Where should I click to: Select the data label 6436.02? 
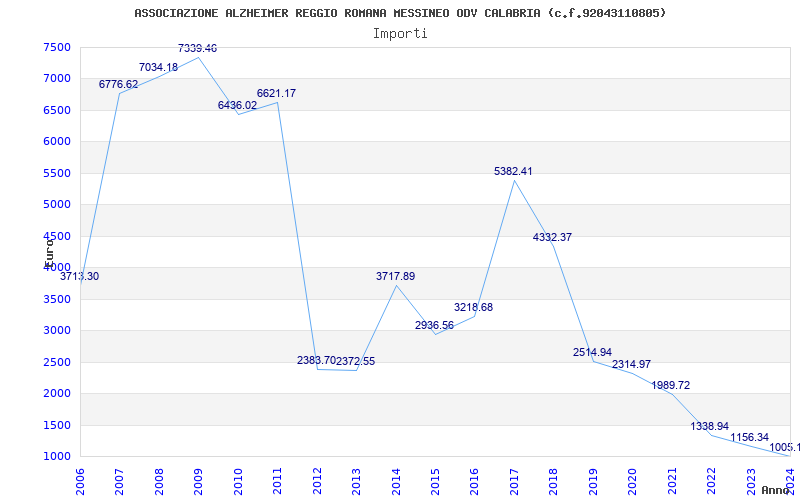click(x=237, y=105)
